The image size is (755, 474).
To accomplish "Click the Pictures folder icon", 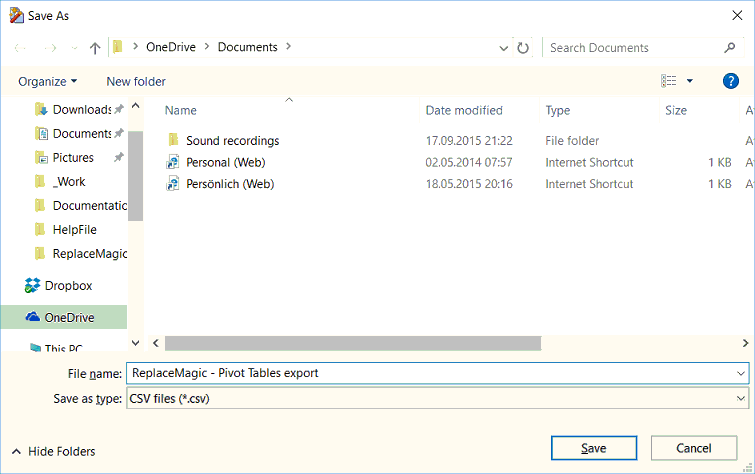I will pos(41,158).
